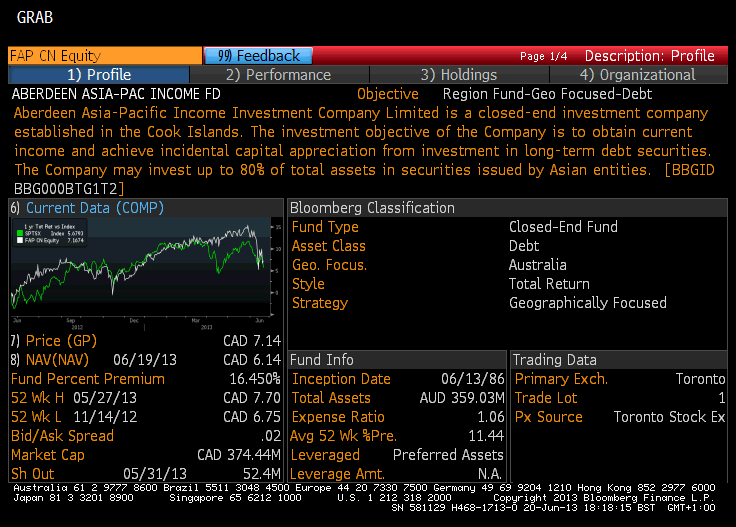
Task: Click the 'CAD 374.44M' market cap value
Action: click(x=239, y=455)
